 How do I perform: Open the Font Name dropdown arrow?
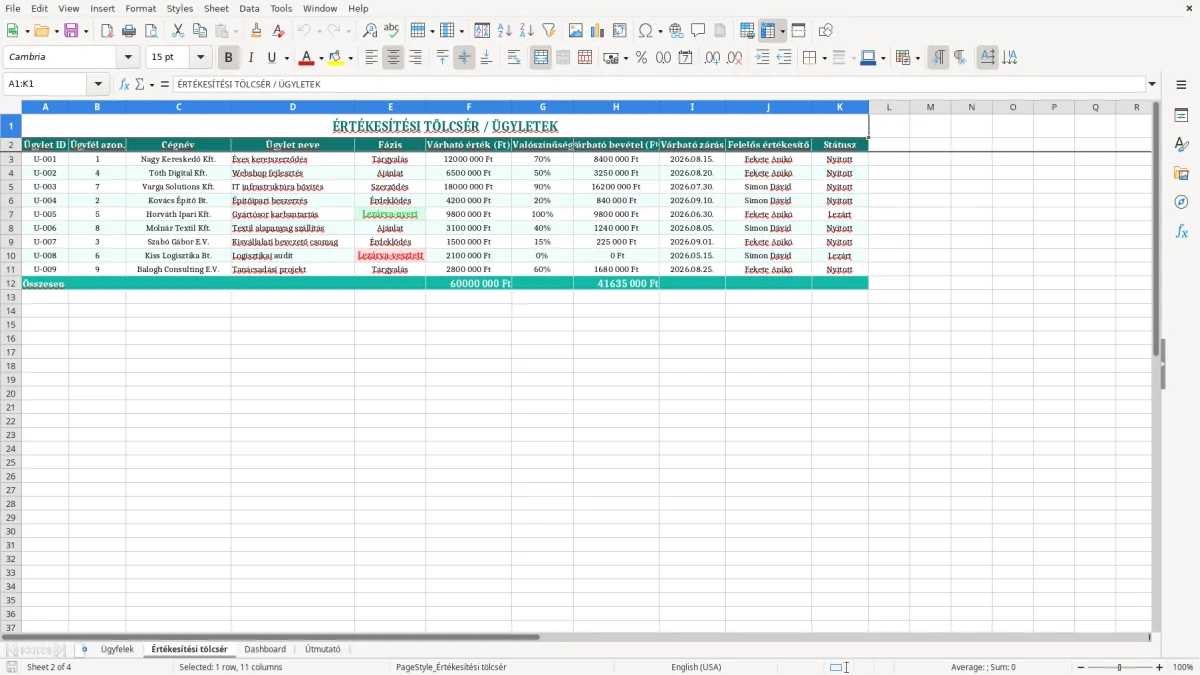click(128, 58)
